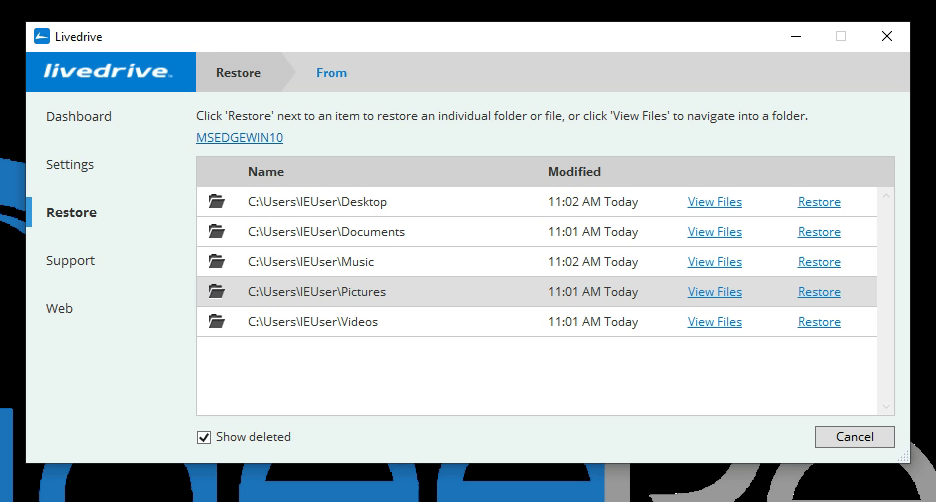Screen dimensions: 936x502
Task: Click the livedrive logo banner
Action: pos(107,72)
